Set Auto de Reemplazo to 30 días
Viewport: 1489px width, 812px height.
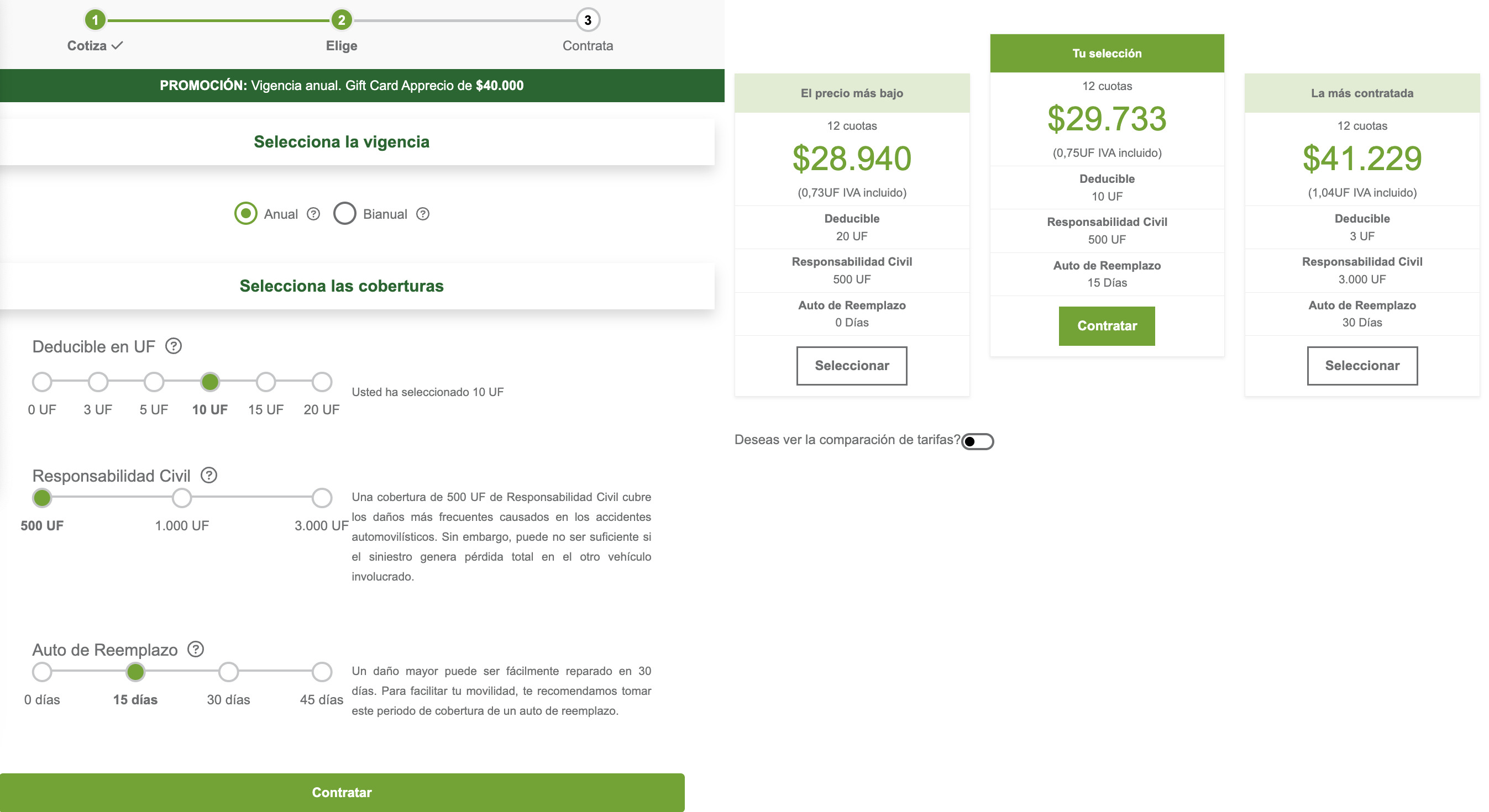click(228, 672)
